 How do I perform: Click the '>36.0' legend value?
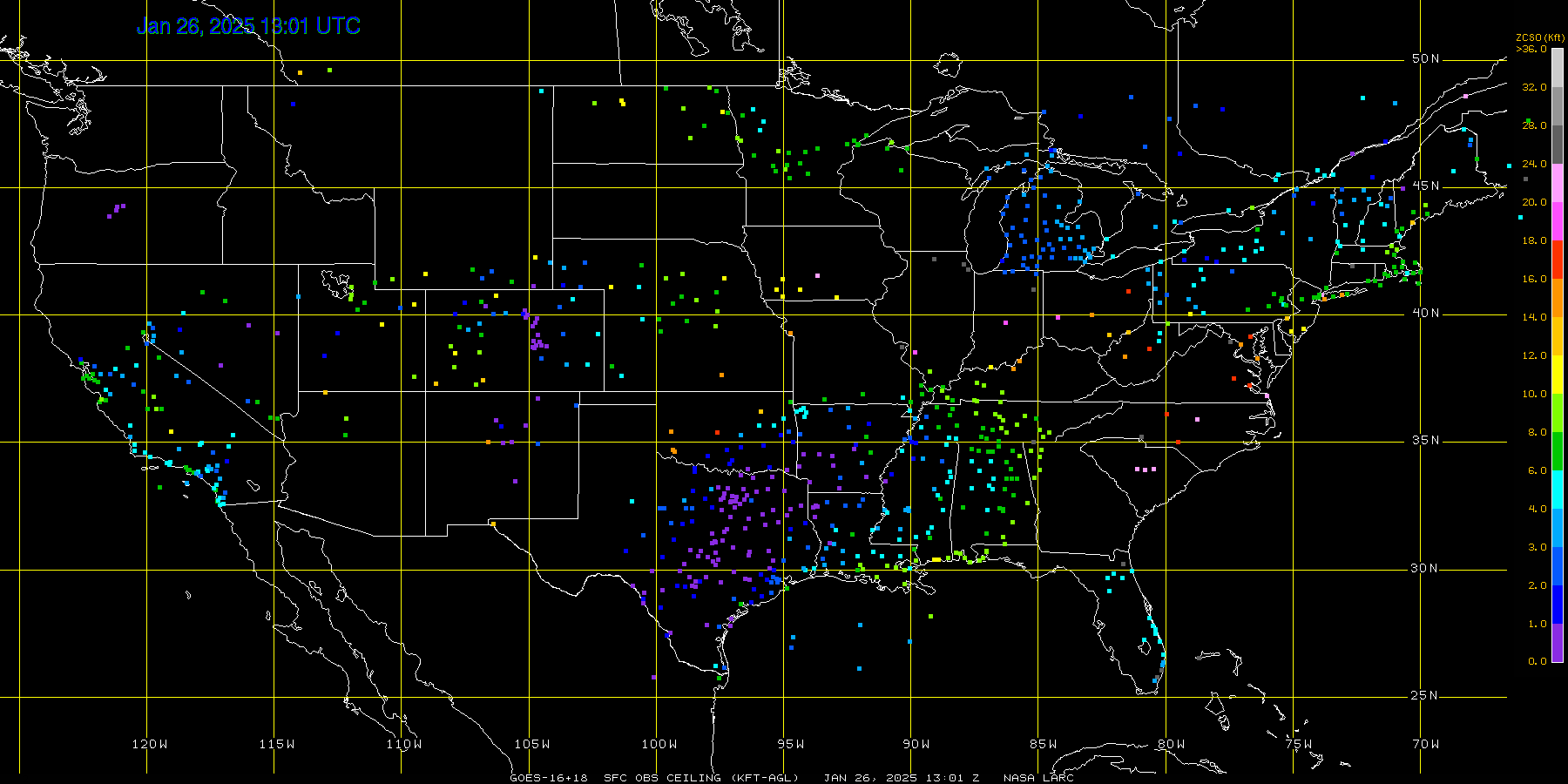[x=1531, y=49]
